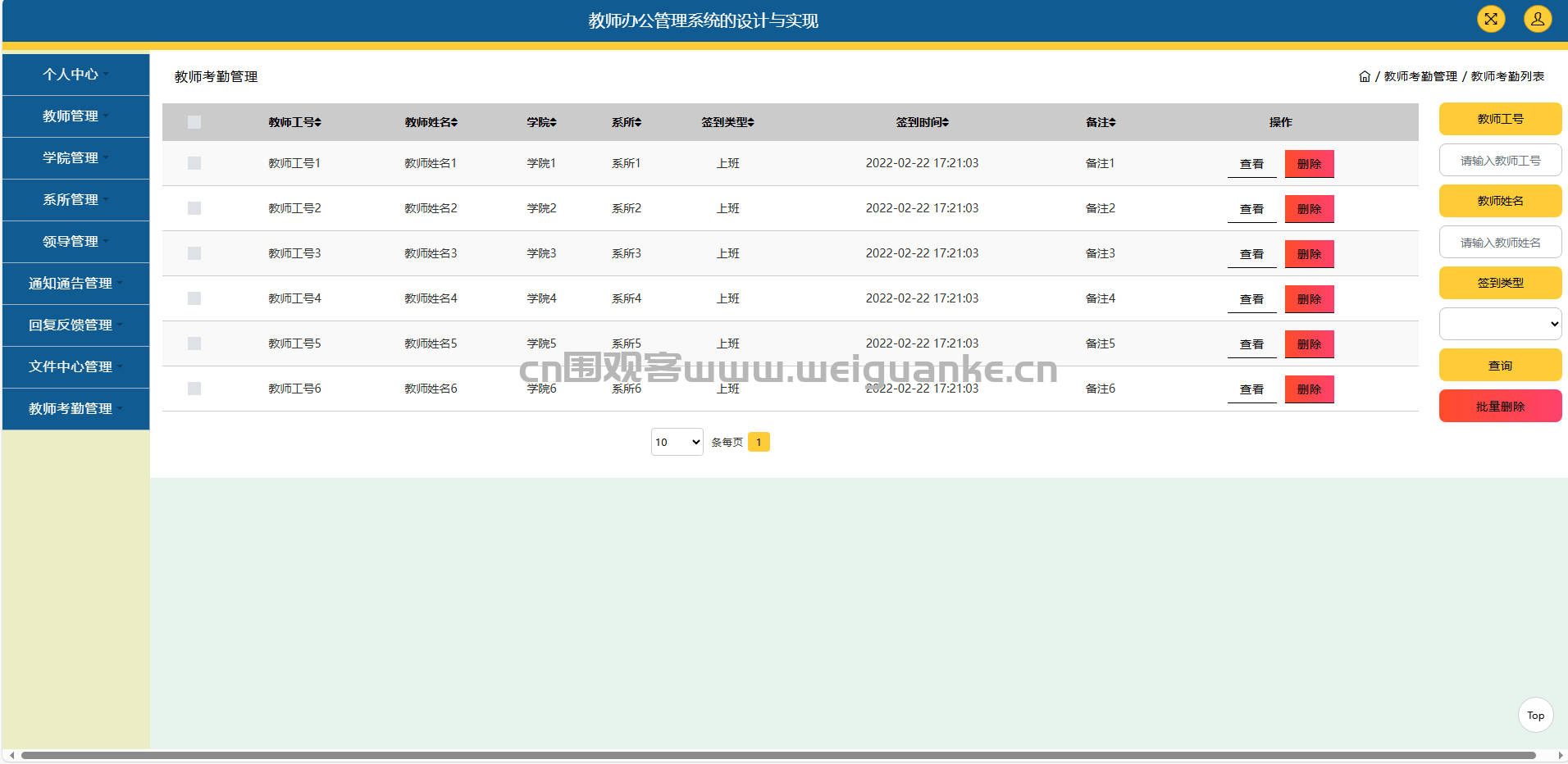Check the row checkbox for 教师工号2
The image size is (1568, 764).
tap(194, 208)
